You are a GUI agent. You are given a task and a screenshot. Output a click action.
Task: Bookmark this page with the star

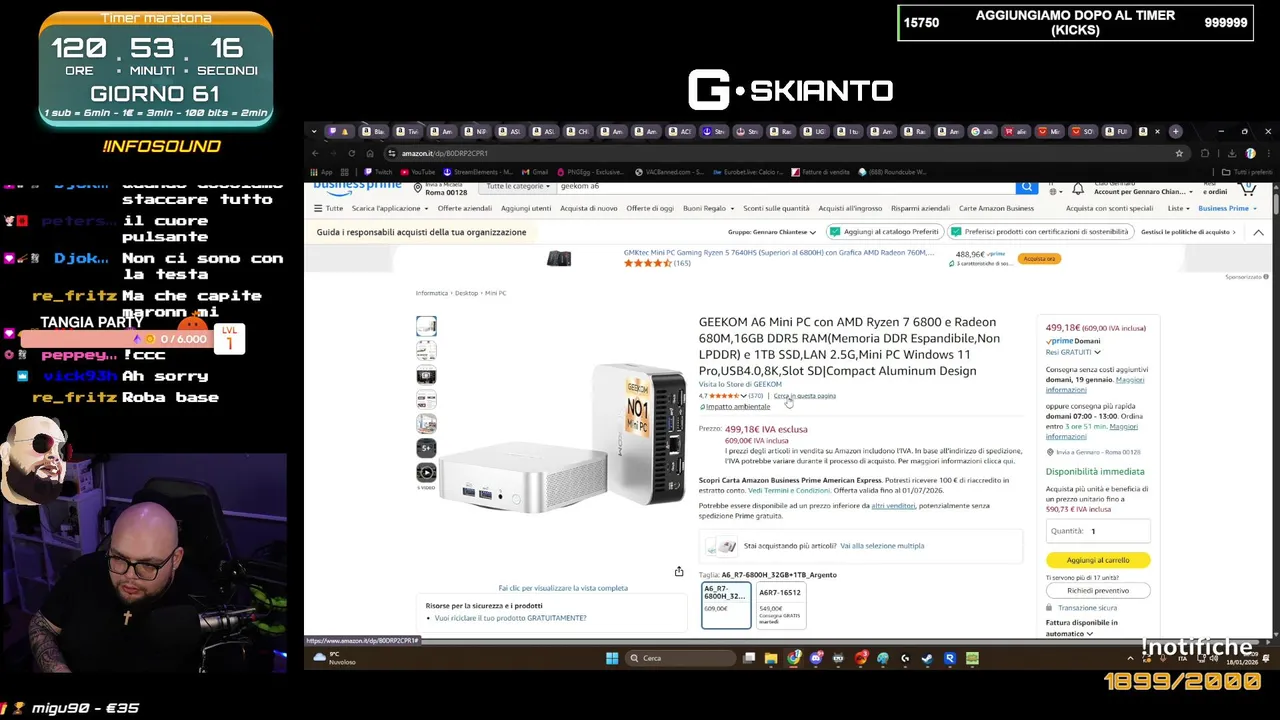click(x=1179, y=153)
